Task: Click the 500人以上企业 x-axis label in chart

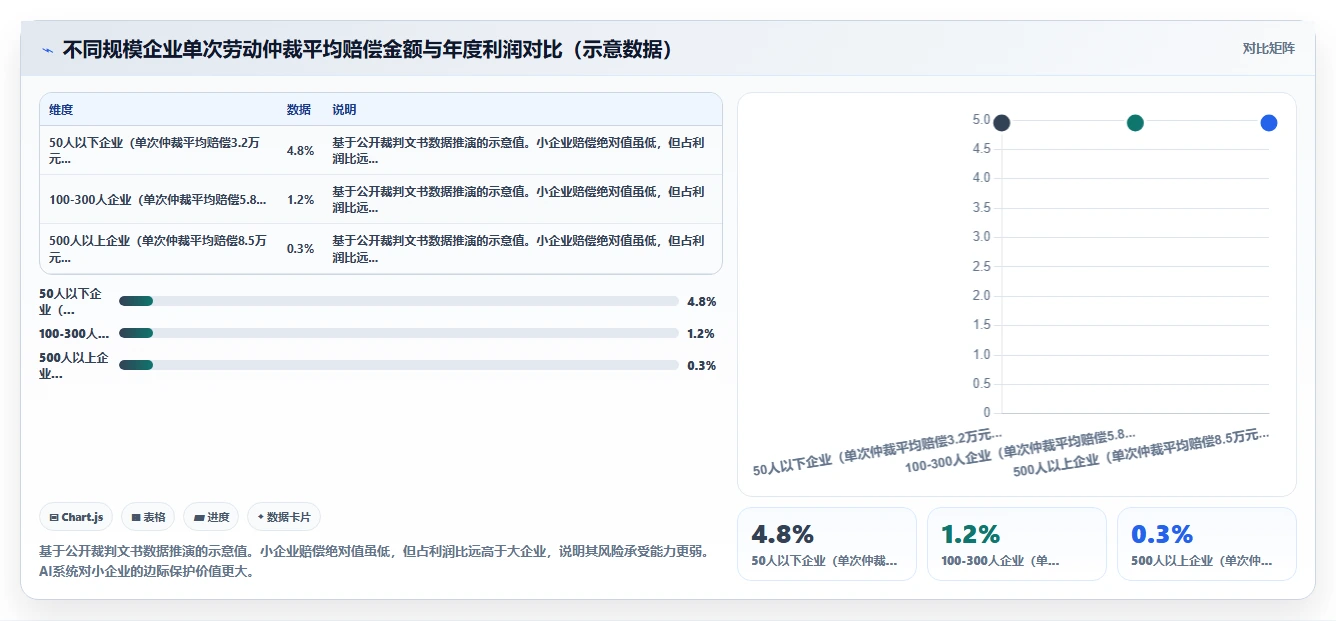Action: click(1141, 453)
